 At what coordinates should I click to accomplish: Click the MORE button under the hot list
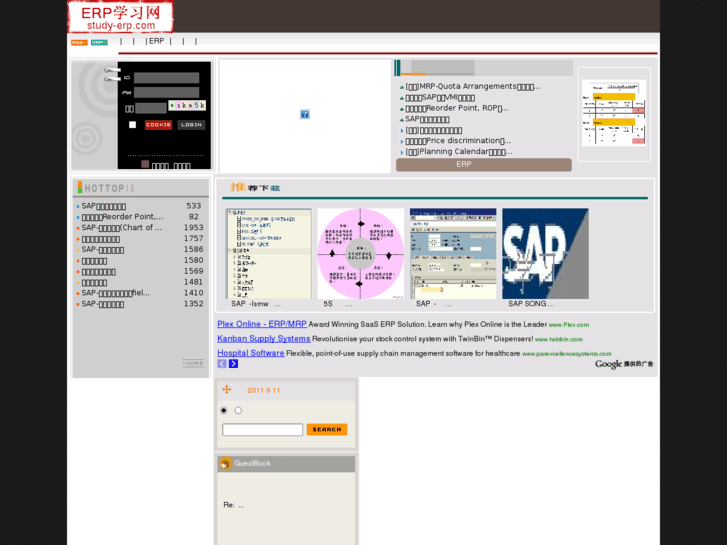(193, 363)
